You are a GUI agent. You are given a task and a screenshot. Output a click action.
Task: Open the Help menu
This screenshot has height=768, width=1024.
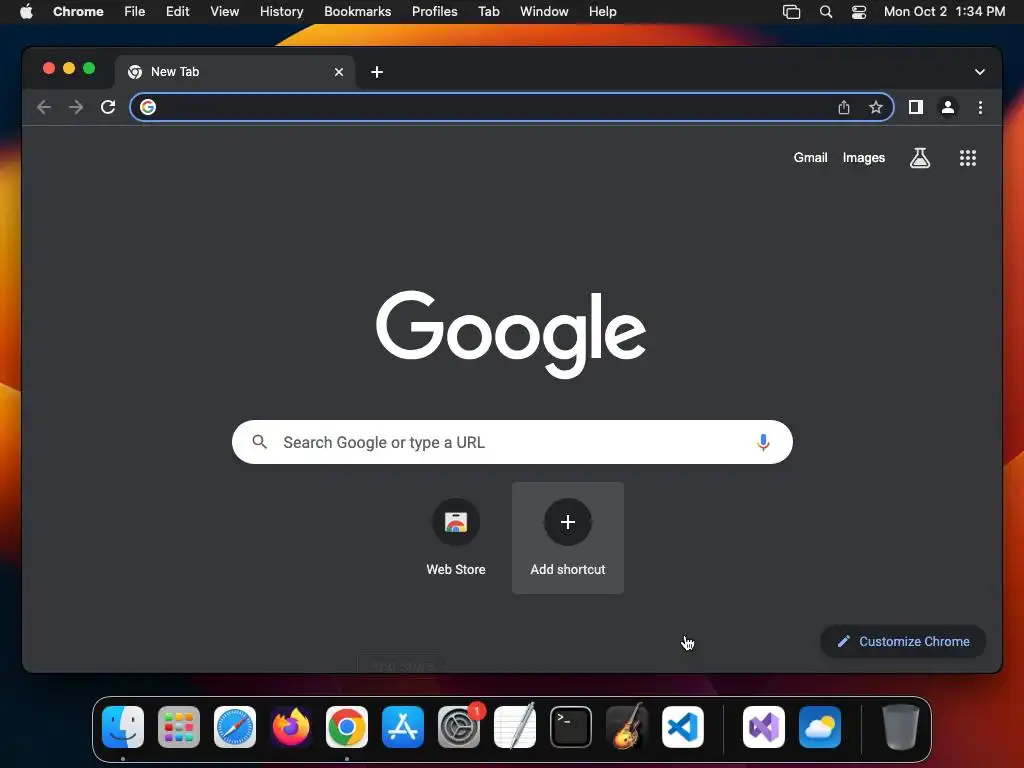click(x=602, y=11)
